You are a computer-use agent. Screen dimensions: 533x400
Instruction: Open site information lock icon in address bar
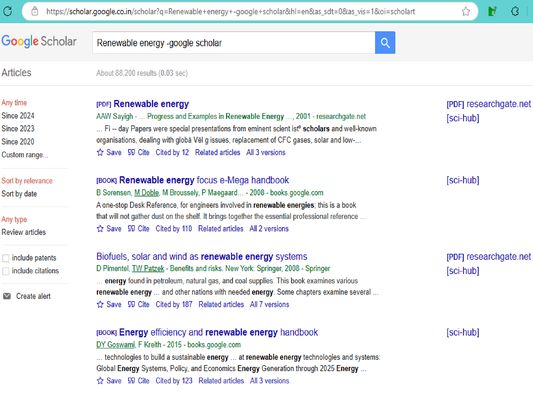[x=35, y=12]
